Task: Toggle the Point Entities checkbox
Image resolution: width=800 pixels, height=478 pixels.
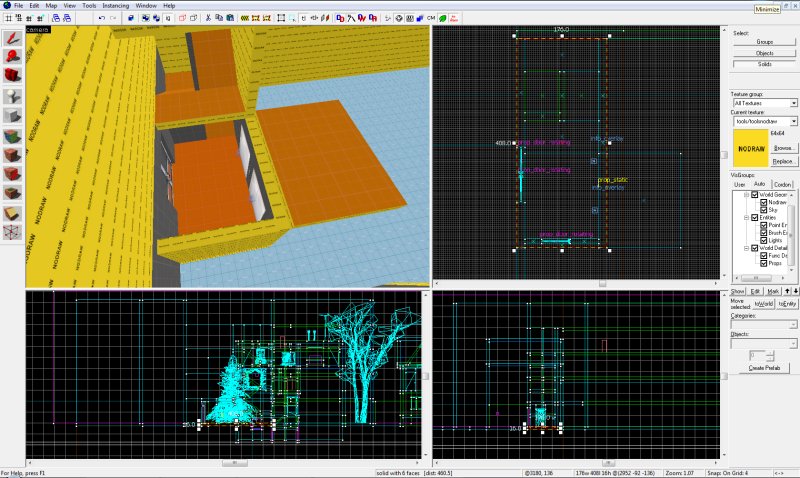Action: click(x=764, y=225)
